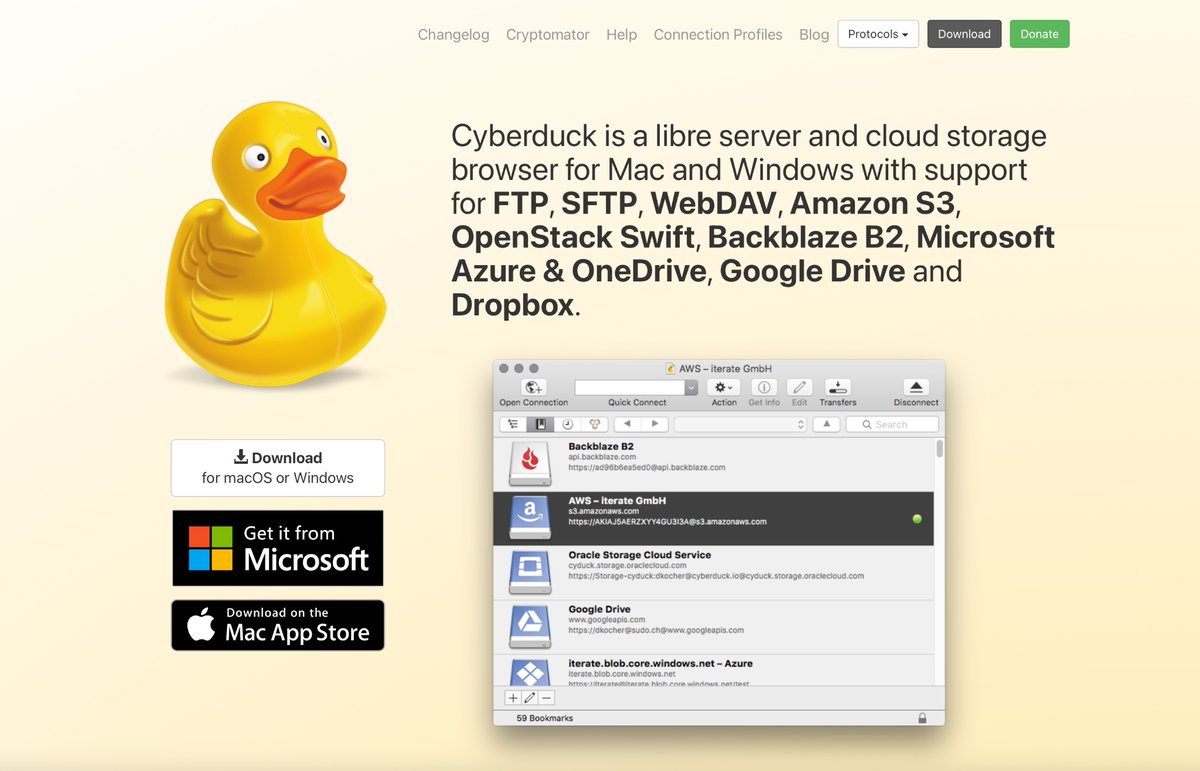
Task: Open the Protocols dropdown
Action: [877, 33]
